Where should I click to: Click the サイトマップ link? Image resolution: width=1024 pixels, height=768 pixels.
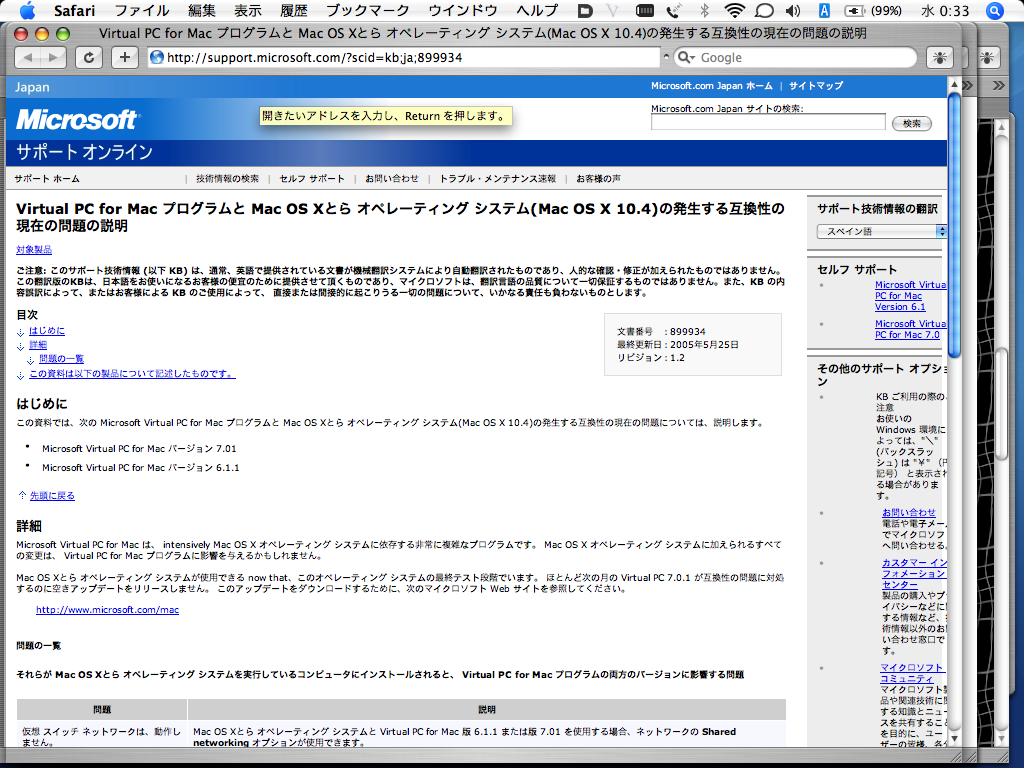click(816, 86)
